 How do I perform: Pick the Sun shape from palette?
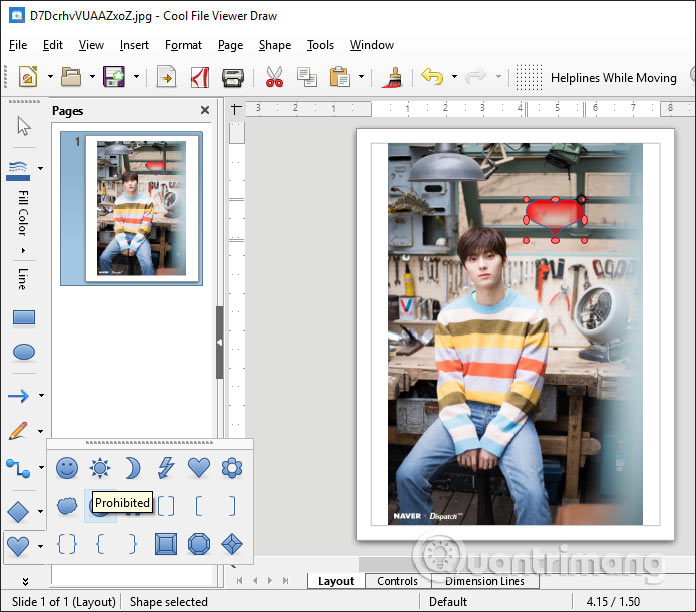tap(100, 467)
